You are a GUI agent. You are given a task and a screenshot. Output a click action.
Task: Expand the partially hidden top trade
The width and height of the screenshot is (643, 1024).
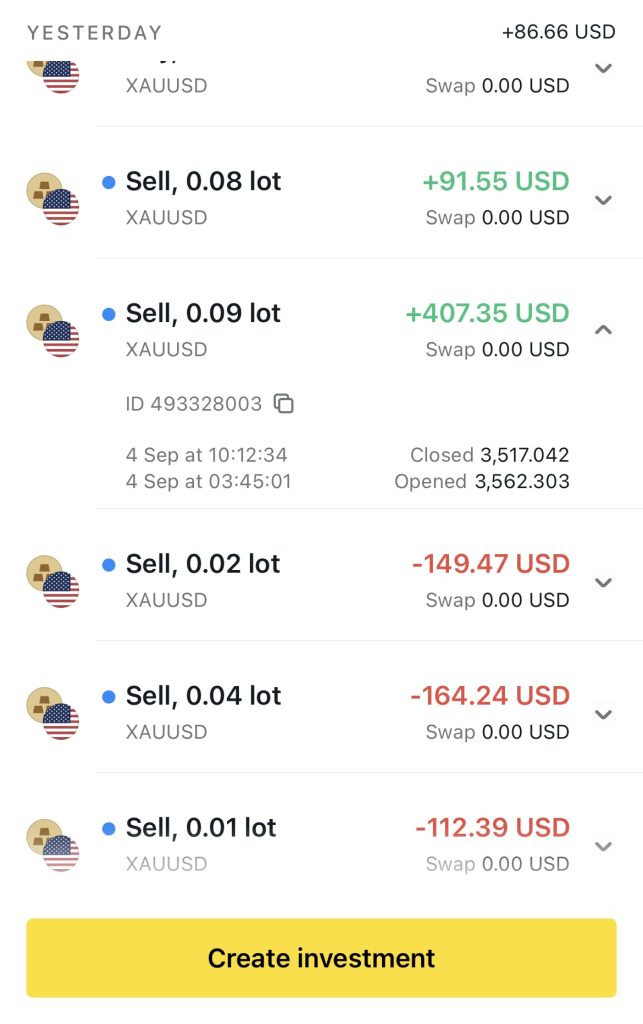click(603, 68)
